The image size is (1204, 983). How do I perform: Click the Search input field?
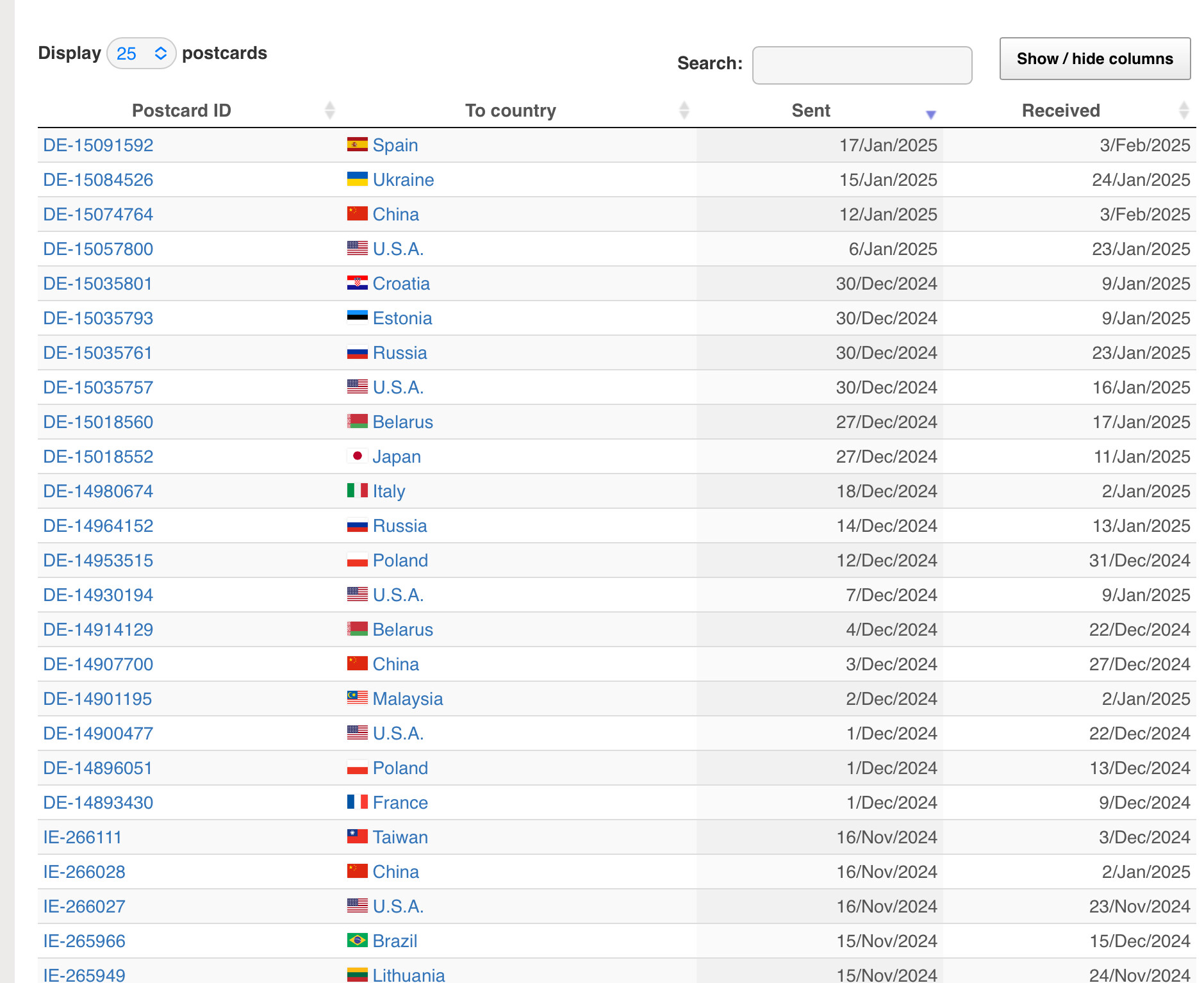click(862, 65)
